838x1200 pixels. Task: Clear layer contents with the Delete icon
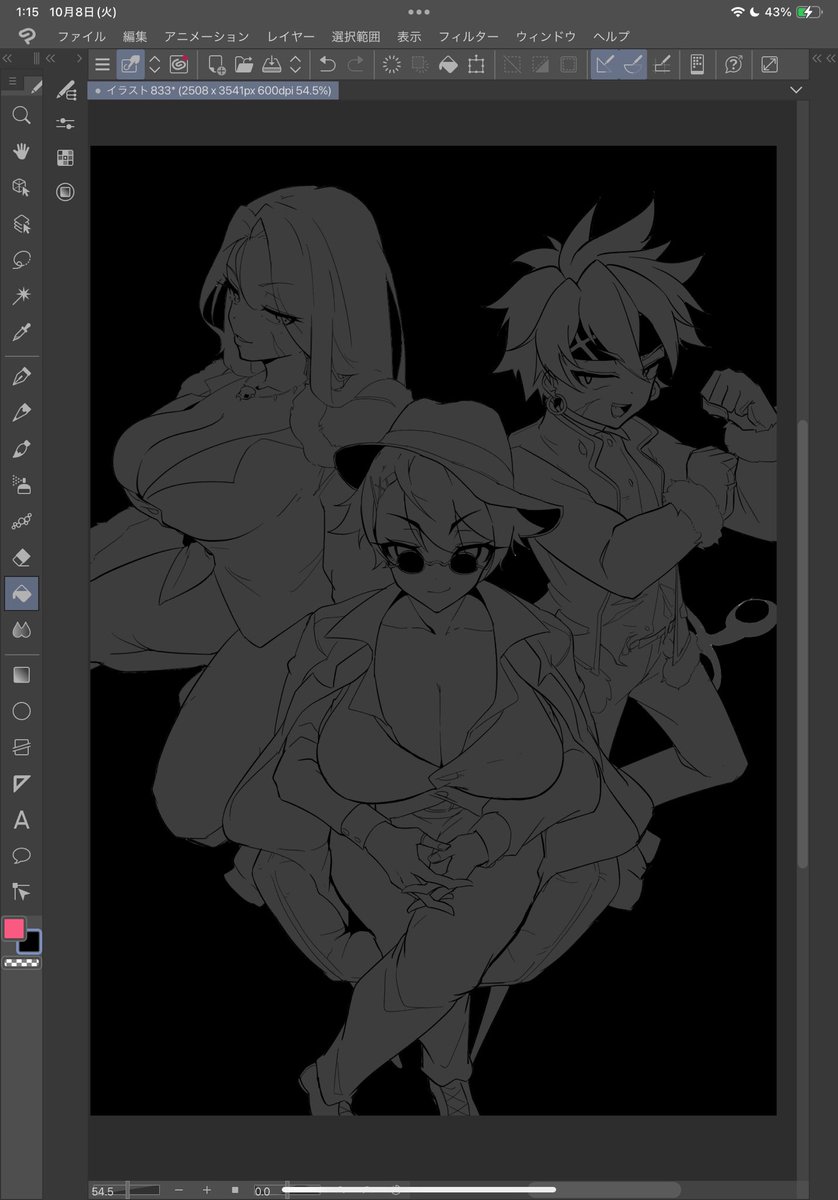click(392, 65)
